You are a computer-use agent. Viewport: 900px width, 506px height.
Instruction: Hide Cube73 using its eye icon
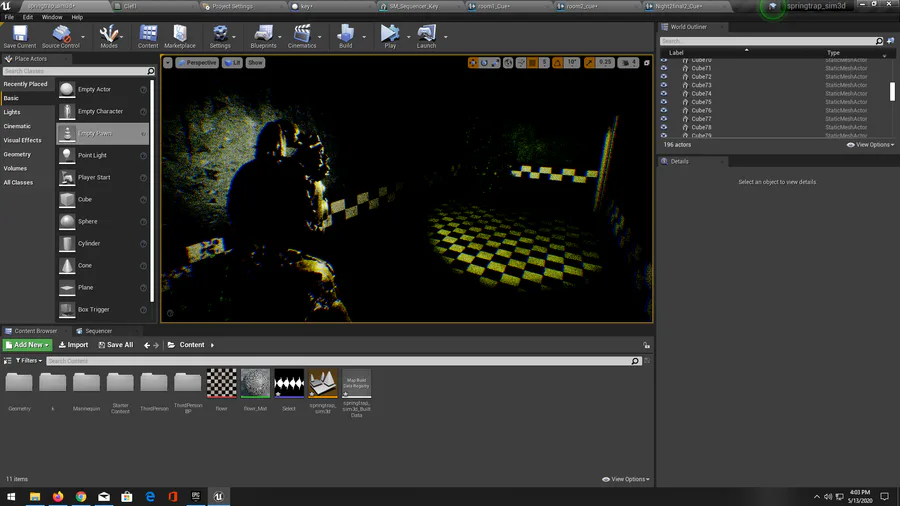coord(664,85)
